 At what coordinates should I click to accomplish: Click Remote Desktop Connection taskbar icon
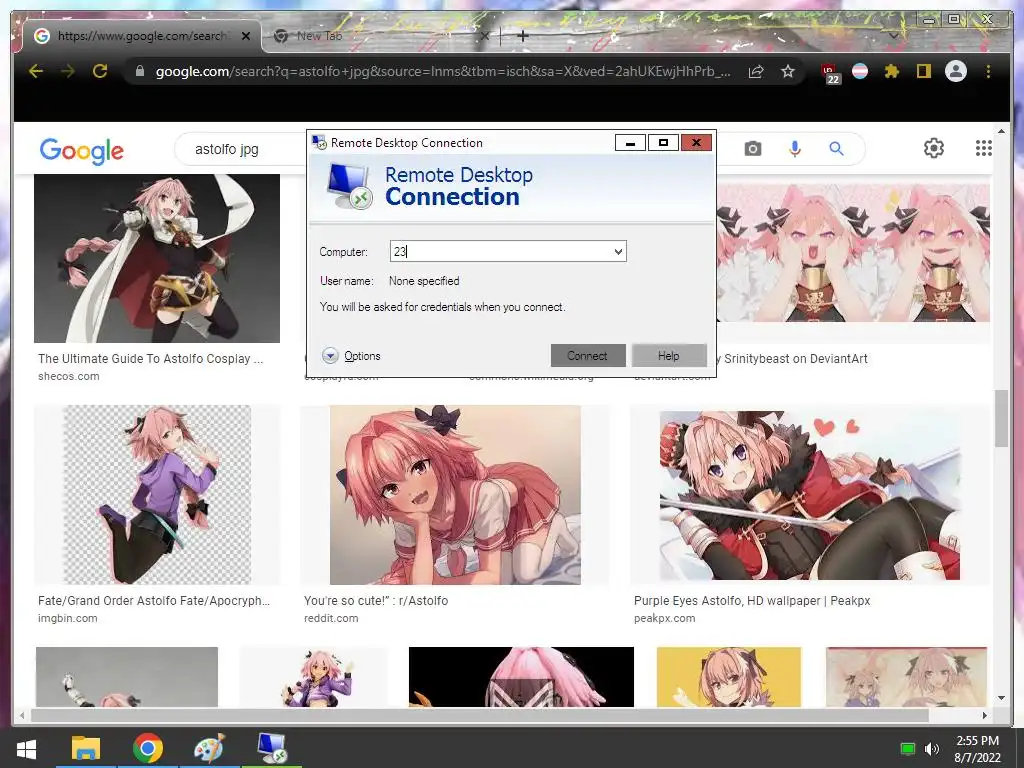pyautogui.click(x=272, y=748)
